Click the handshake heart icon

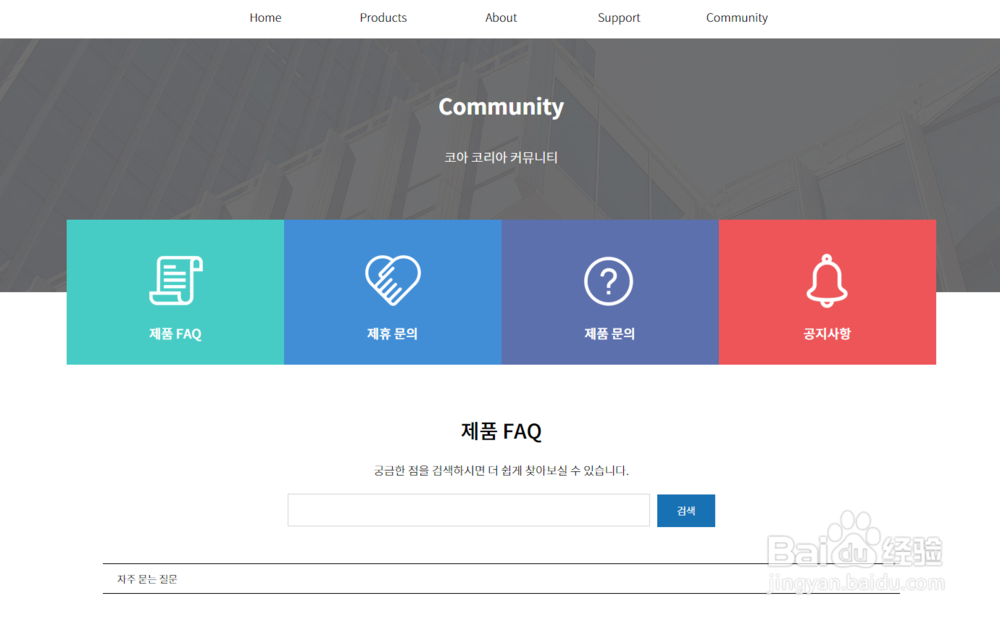click(393, 280)
